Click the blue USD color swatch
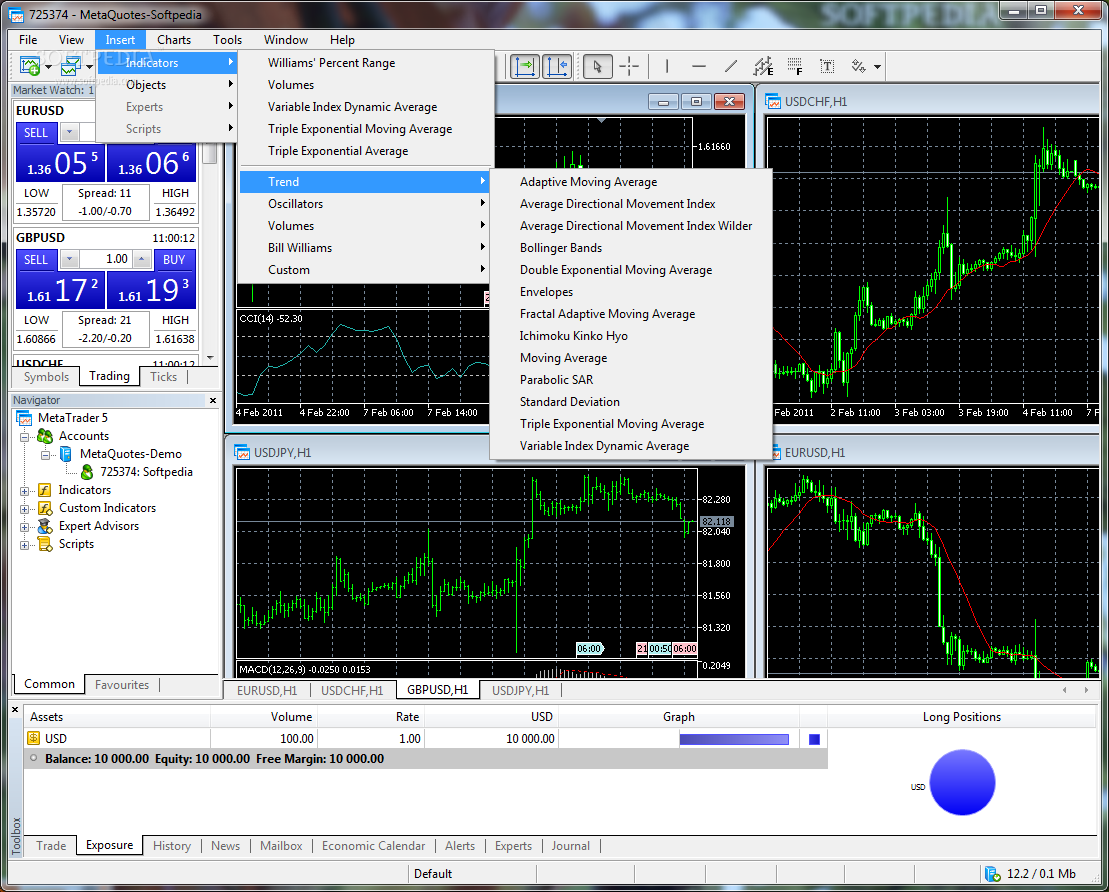 click(814, 739)
